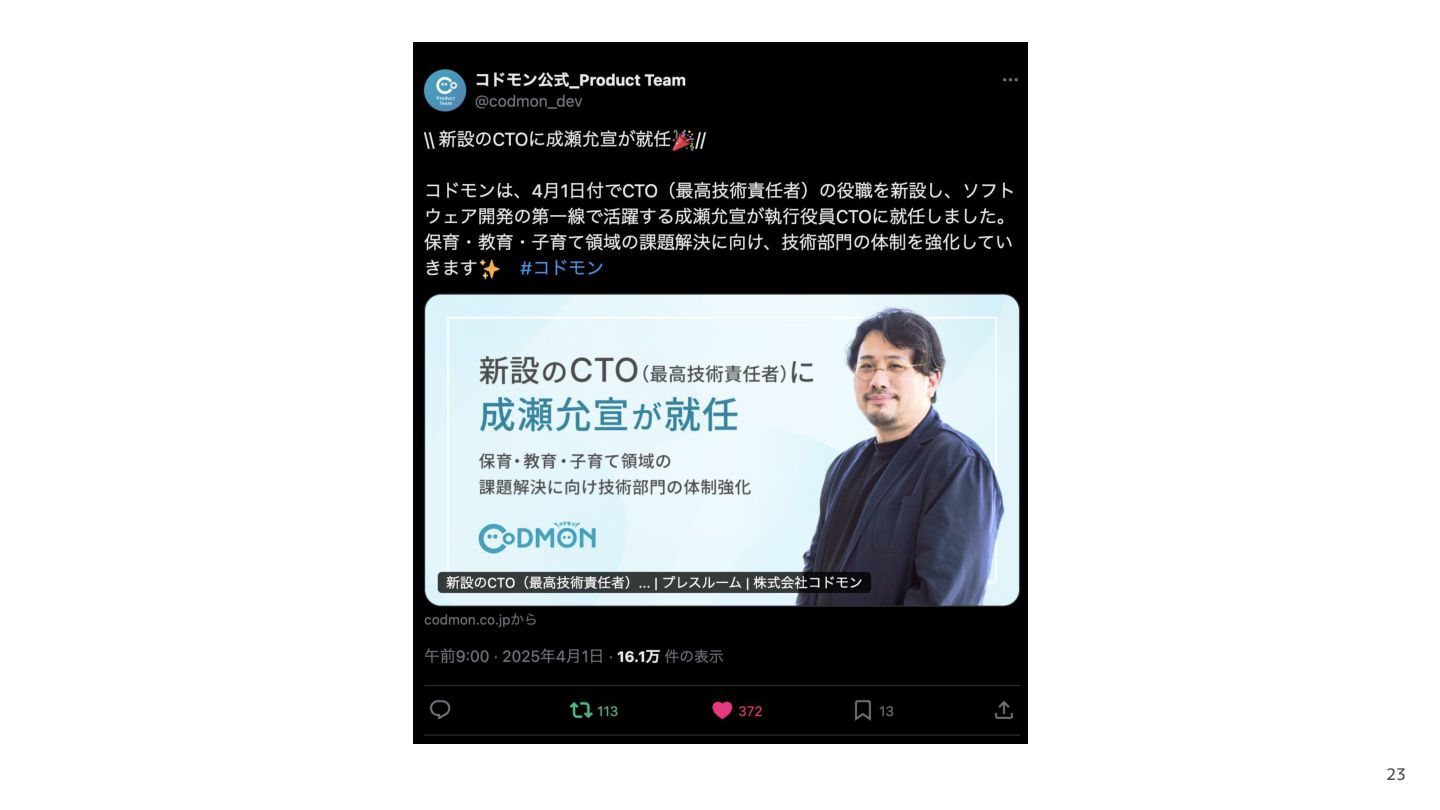Click the 13 bookmarks count
The width and height of the screenshot is (1440, 810).
[x=886, y=711]
